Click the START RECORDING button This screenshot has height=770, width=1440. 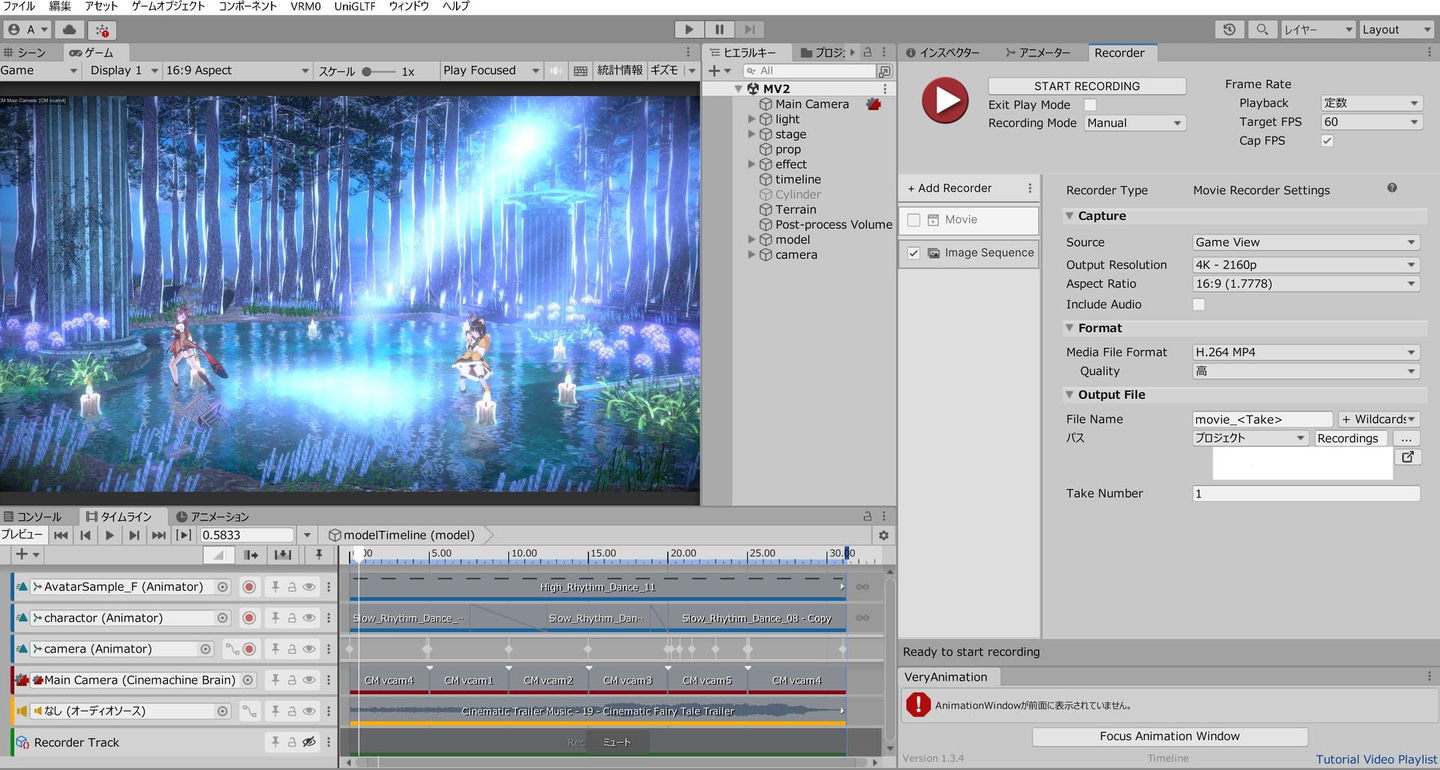pos(1087,86)
